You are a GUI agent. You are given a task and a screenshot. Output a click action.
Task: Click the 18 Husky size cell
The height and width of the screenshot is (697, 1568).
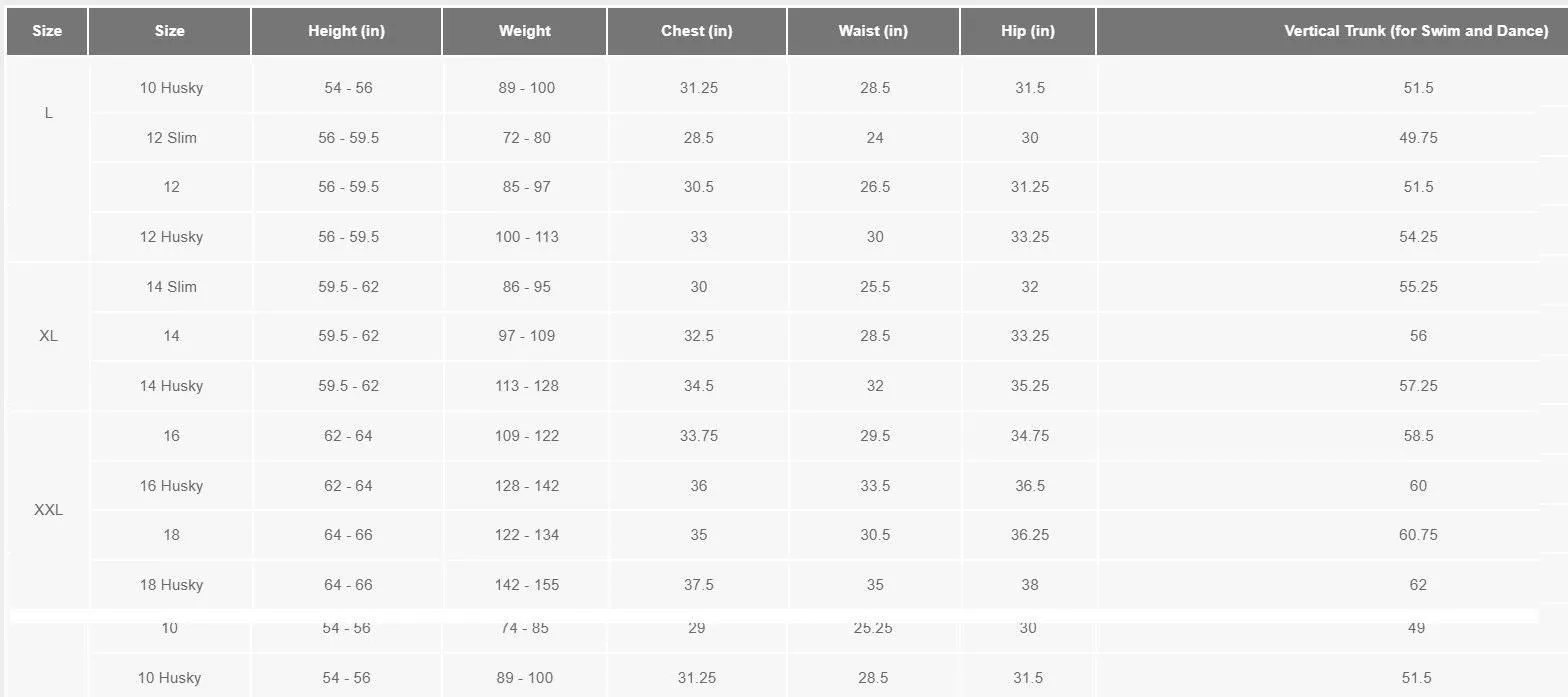click(x=171, y=585)
